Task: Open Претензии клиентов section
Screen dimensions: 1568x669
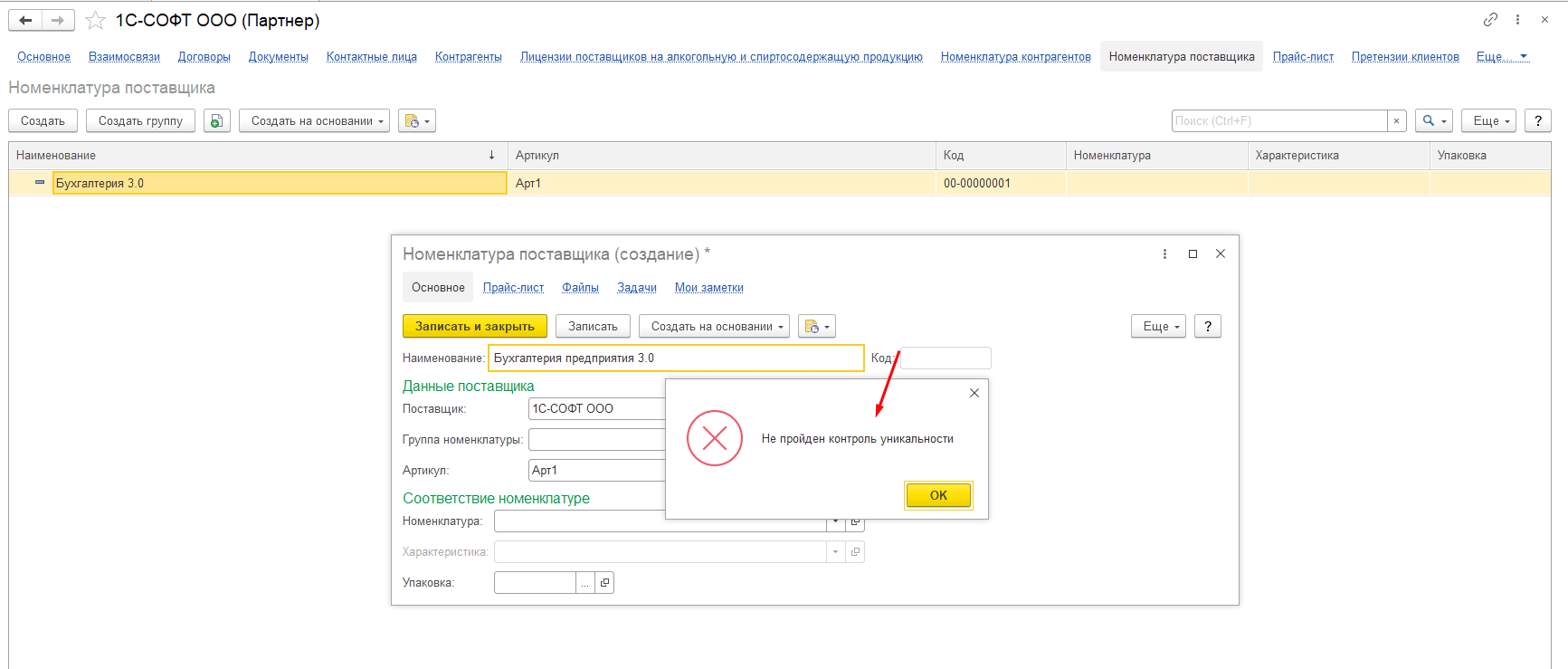Action: [1405, 56]
